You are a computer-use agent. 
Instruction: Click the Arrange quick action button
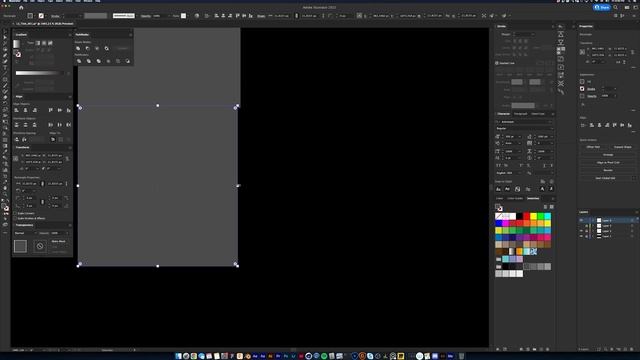pos(608,155)
